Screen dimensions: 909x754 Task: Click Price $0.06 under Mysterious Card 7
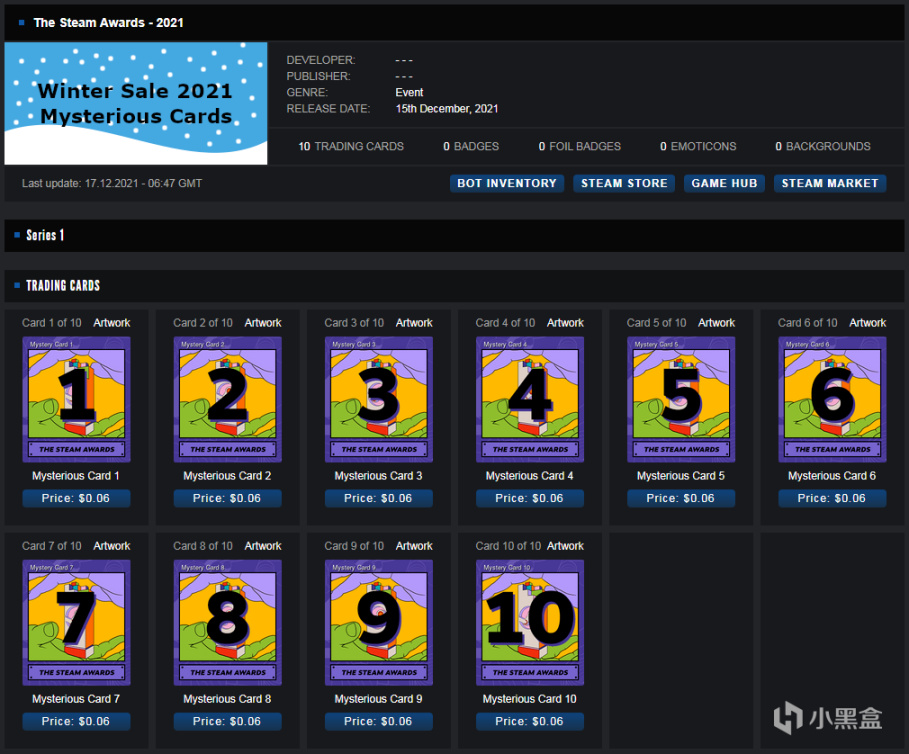pyautogui.click(x=77, y=722)
